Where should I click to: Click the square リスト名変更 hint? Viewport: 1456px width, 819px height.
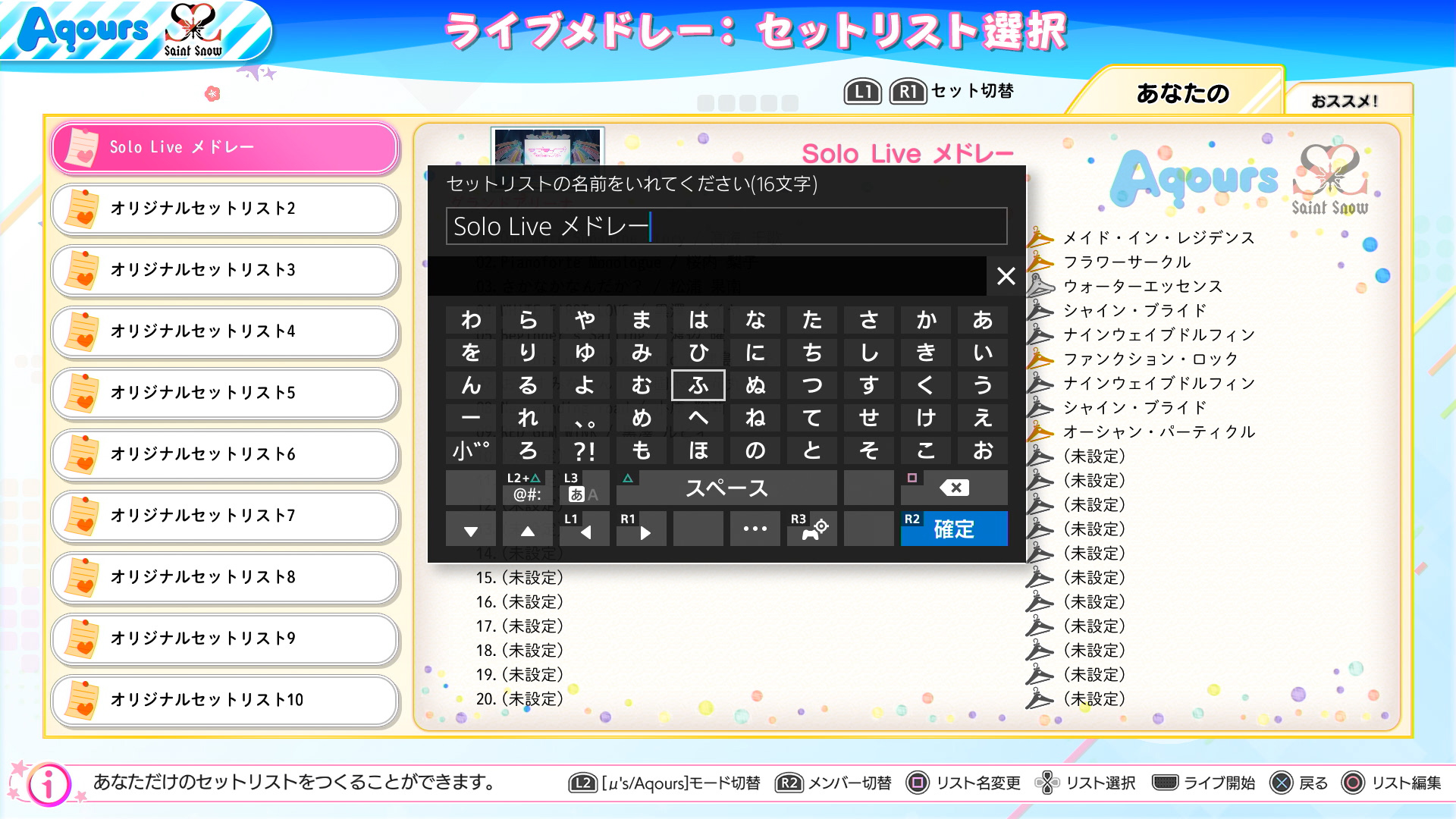pos(963,783)
